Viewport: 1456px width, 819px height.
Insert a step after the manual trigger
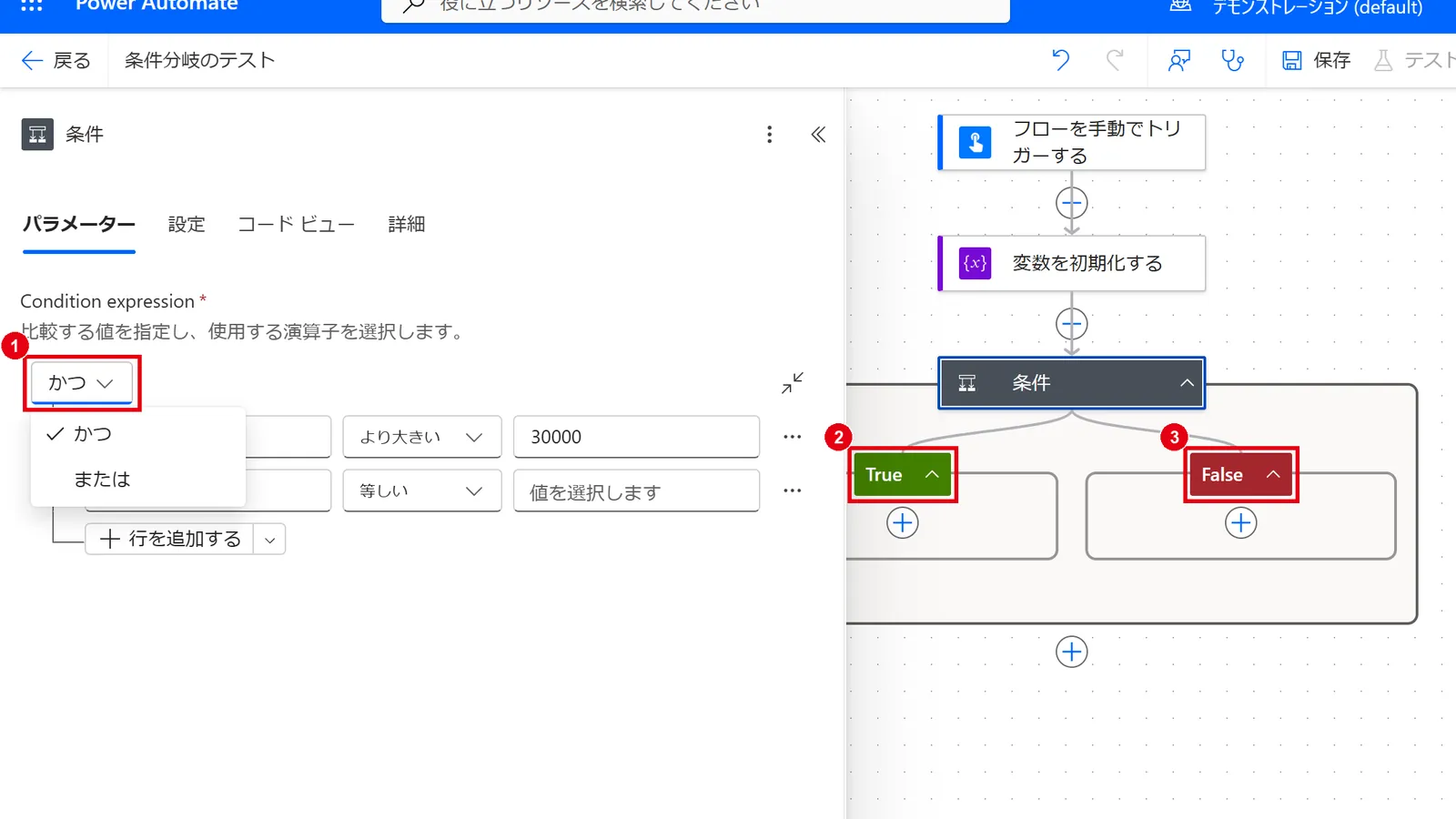[x=1072, y=203]
